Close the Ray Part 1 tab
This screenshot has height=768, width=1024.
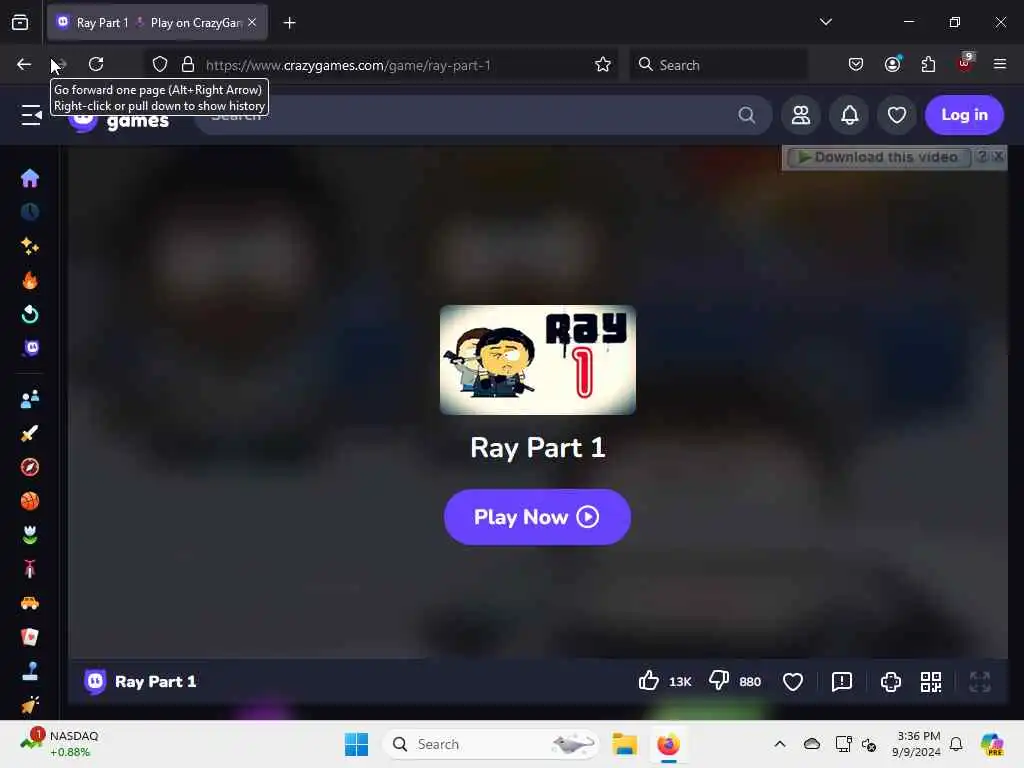coord(252,22)
